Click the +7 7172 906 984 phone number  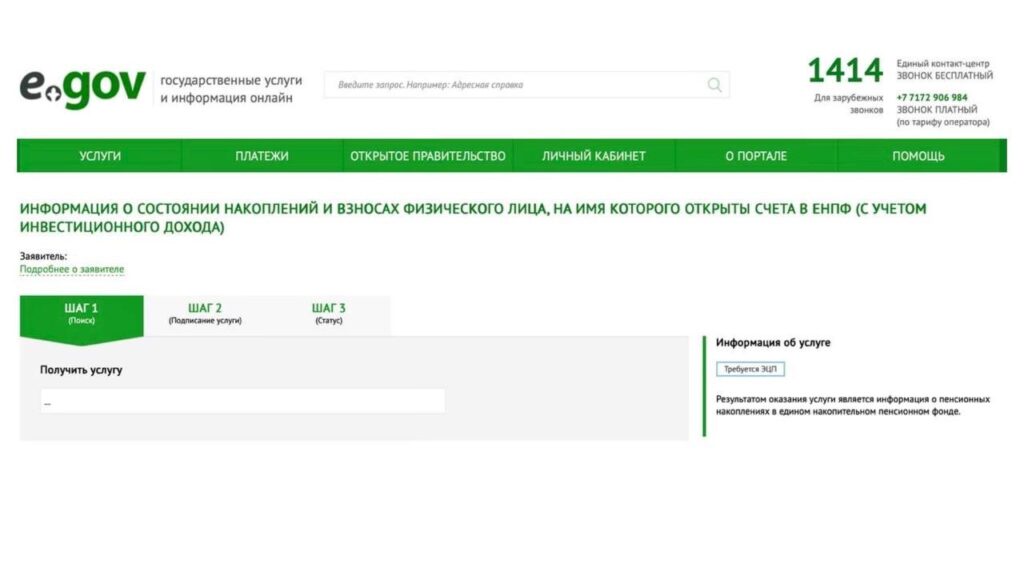(932, 97)
